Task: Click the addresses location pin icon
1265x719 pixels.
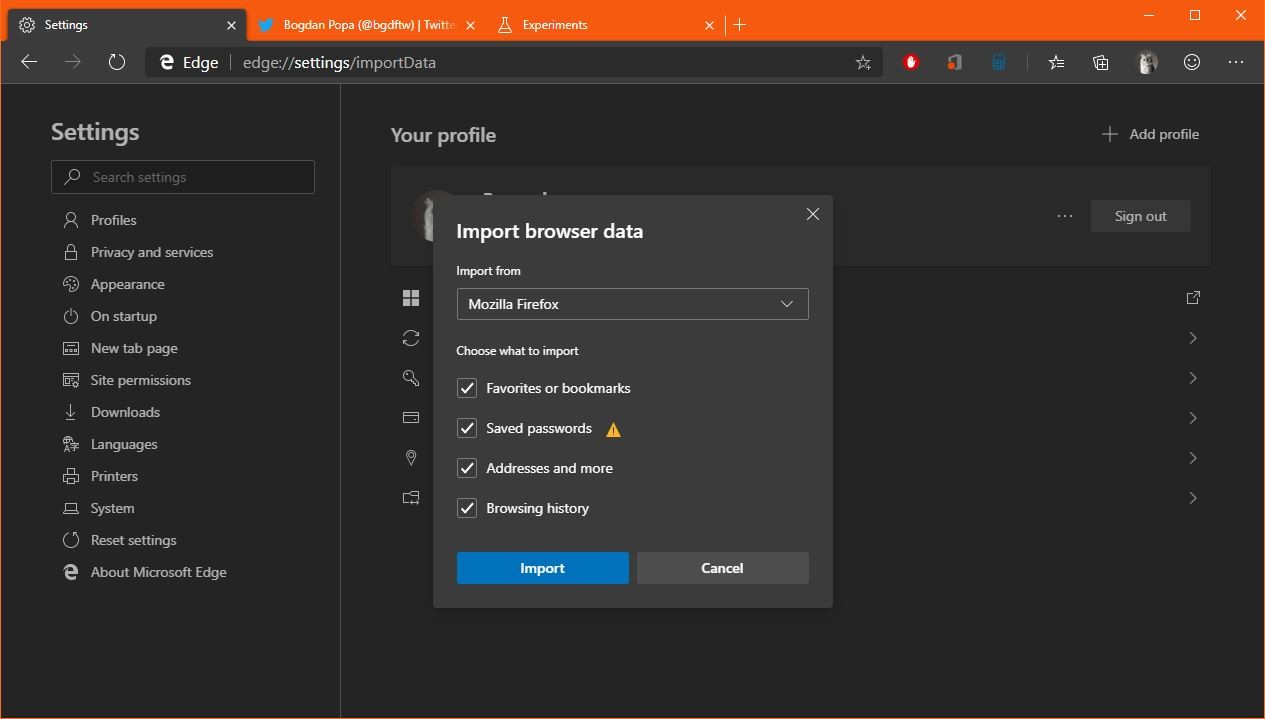Action: click(411, 458)
